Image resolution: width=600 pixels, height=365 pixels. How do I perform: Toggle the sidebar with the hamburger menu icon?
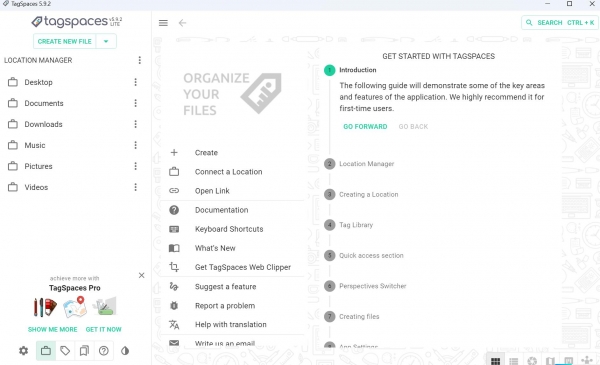tap(163, 23)
